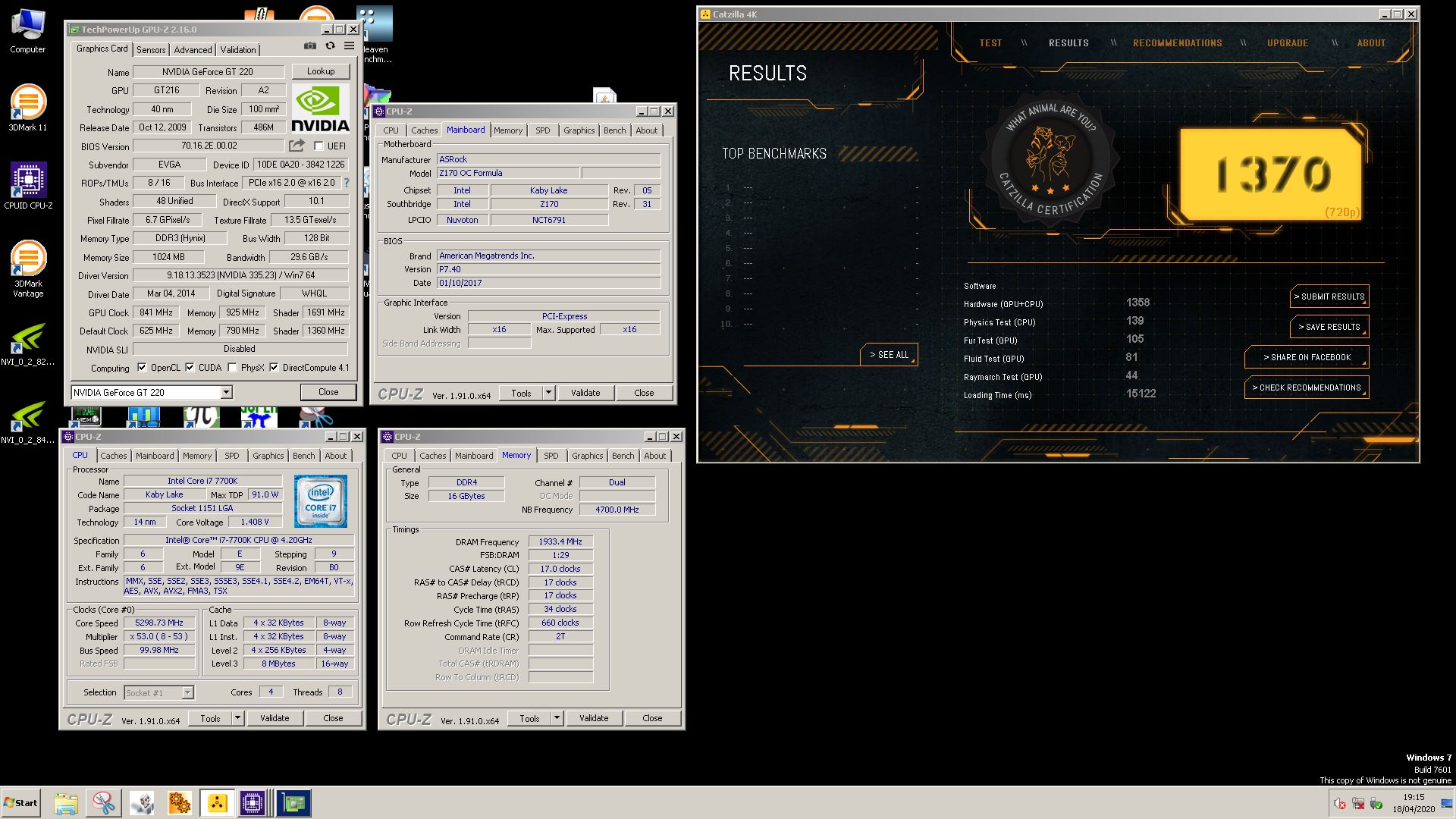Viewport: 1456px width, 819px height.
Task: Expand Tools dropdown arrow in Mainboard CPU-Z window
Action: (x=549, y=393)
